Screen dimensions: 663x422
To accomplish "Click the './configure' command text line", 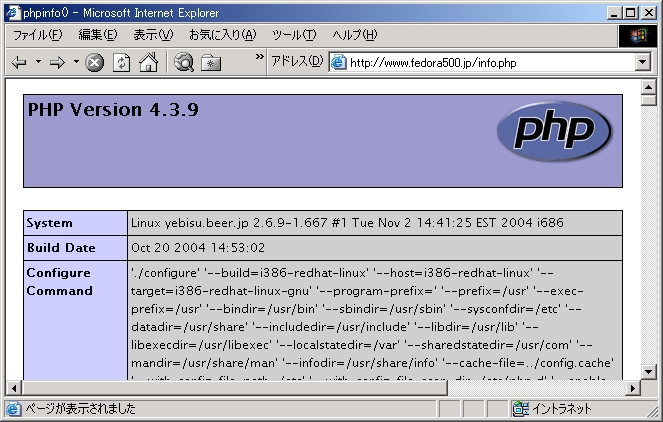I will click(x=342, y=273).
